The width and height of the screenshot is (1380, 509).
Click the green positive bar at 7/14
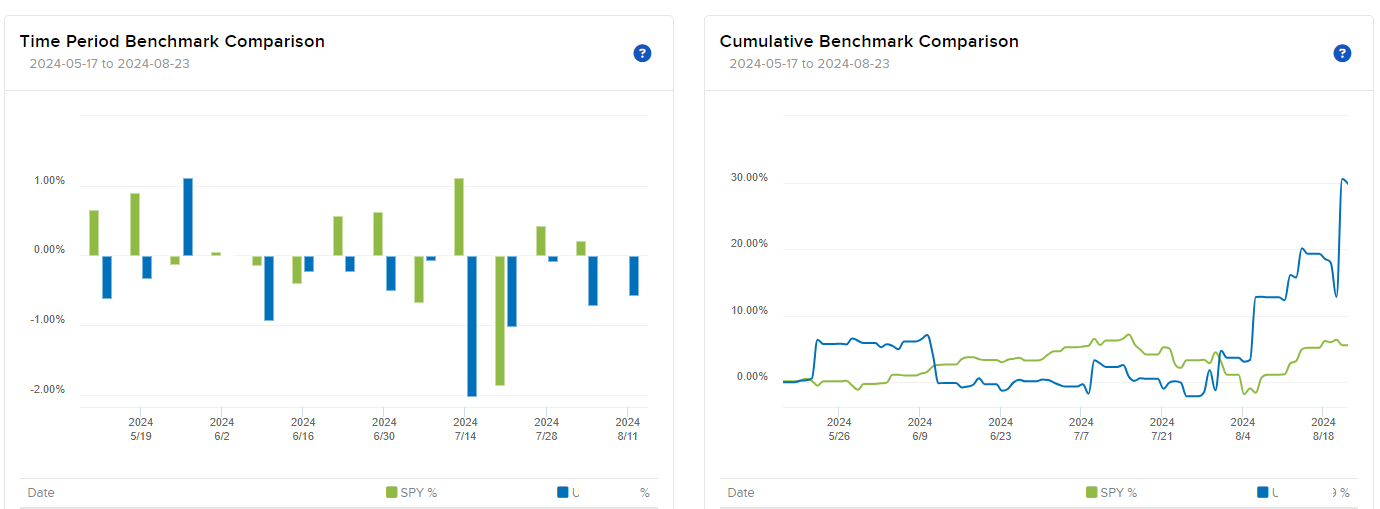tap(459, 216)
